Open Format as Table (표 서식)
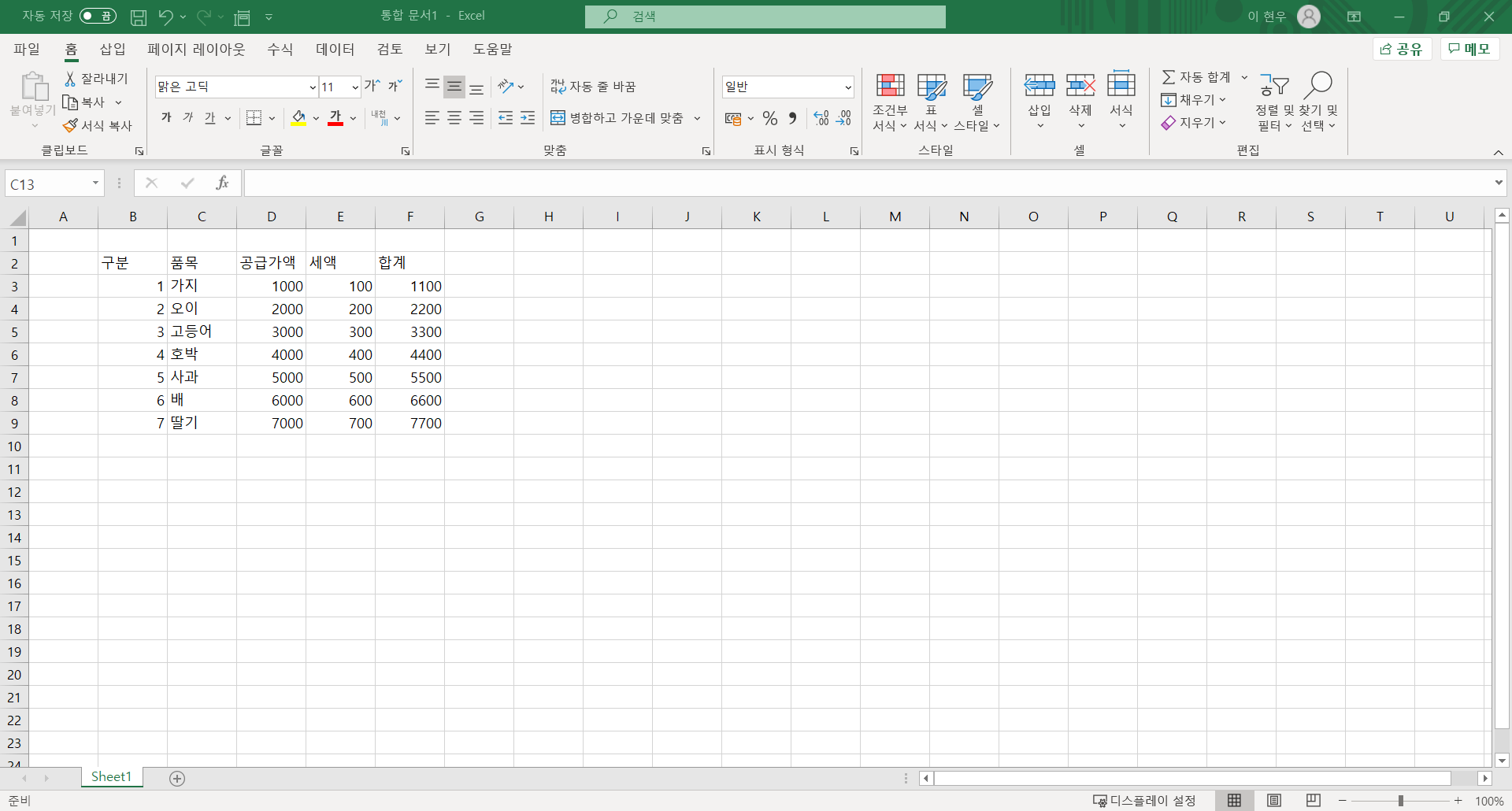Image resolution: width=1512 pixels, height=811 pixels. 932,102
